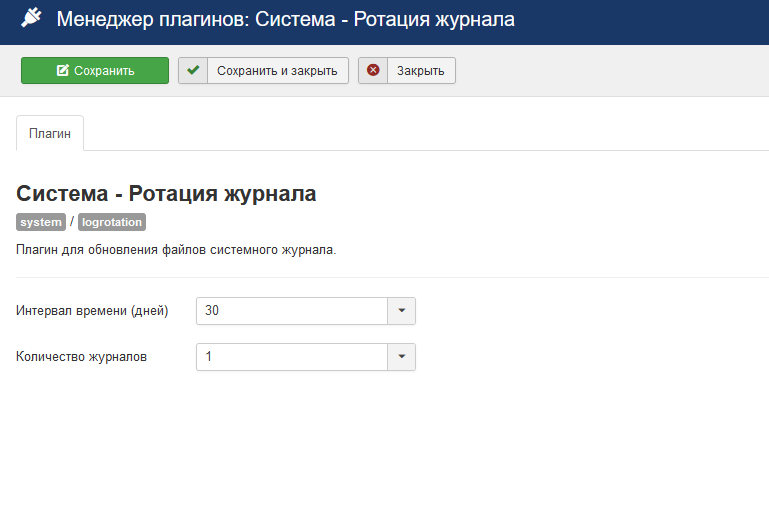Click the red X close icon
769x507 pixels.
pyautogui.click(x=373, y=70)
